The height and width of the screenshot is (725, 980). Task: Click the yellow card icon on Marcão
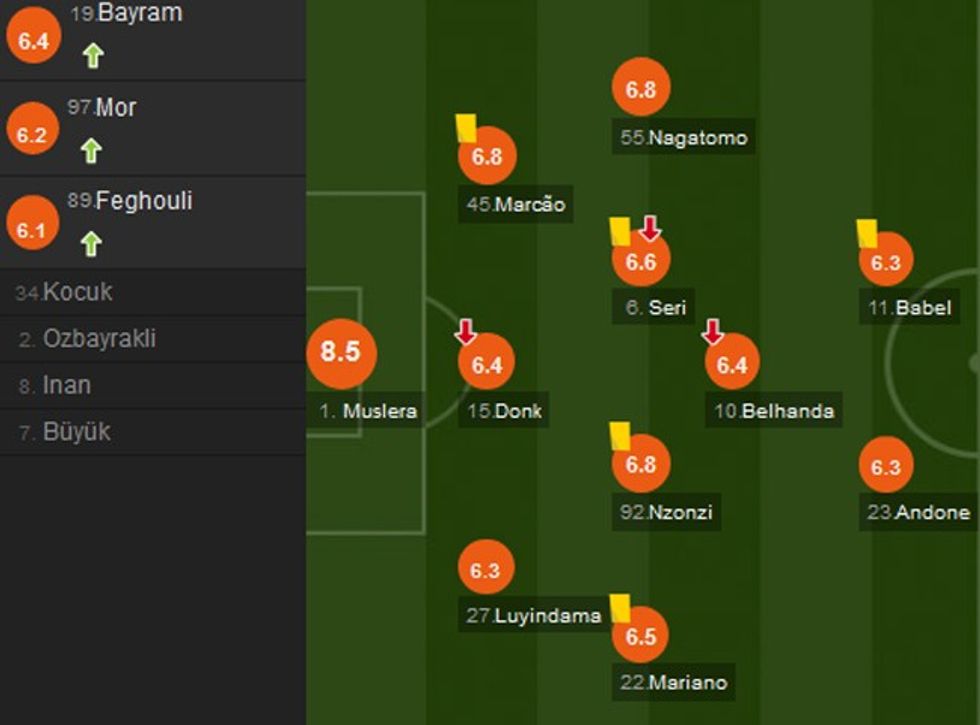tap(465, 127)
